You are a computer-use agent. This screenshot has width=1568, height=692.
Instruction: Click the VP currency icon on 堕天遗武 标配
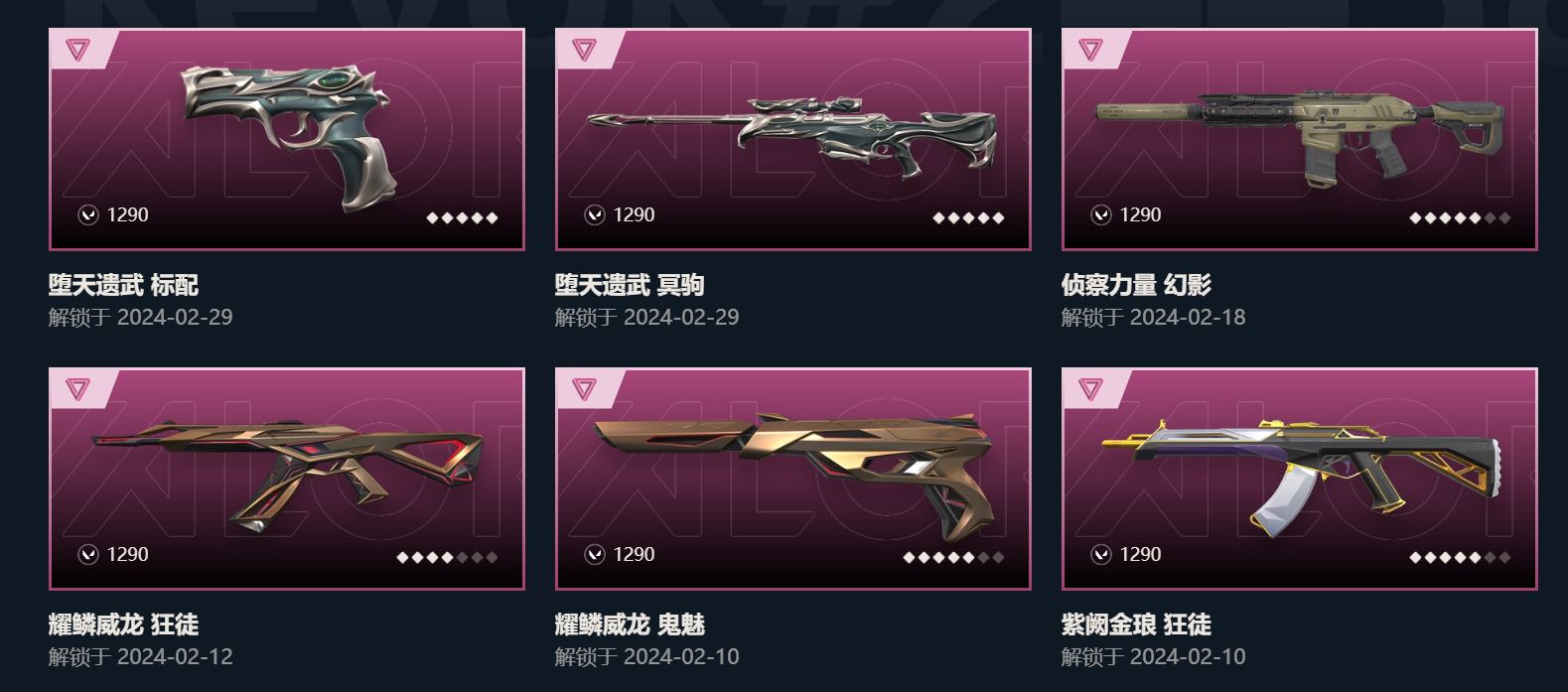(x=88, y=214)
